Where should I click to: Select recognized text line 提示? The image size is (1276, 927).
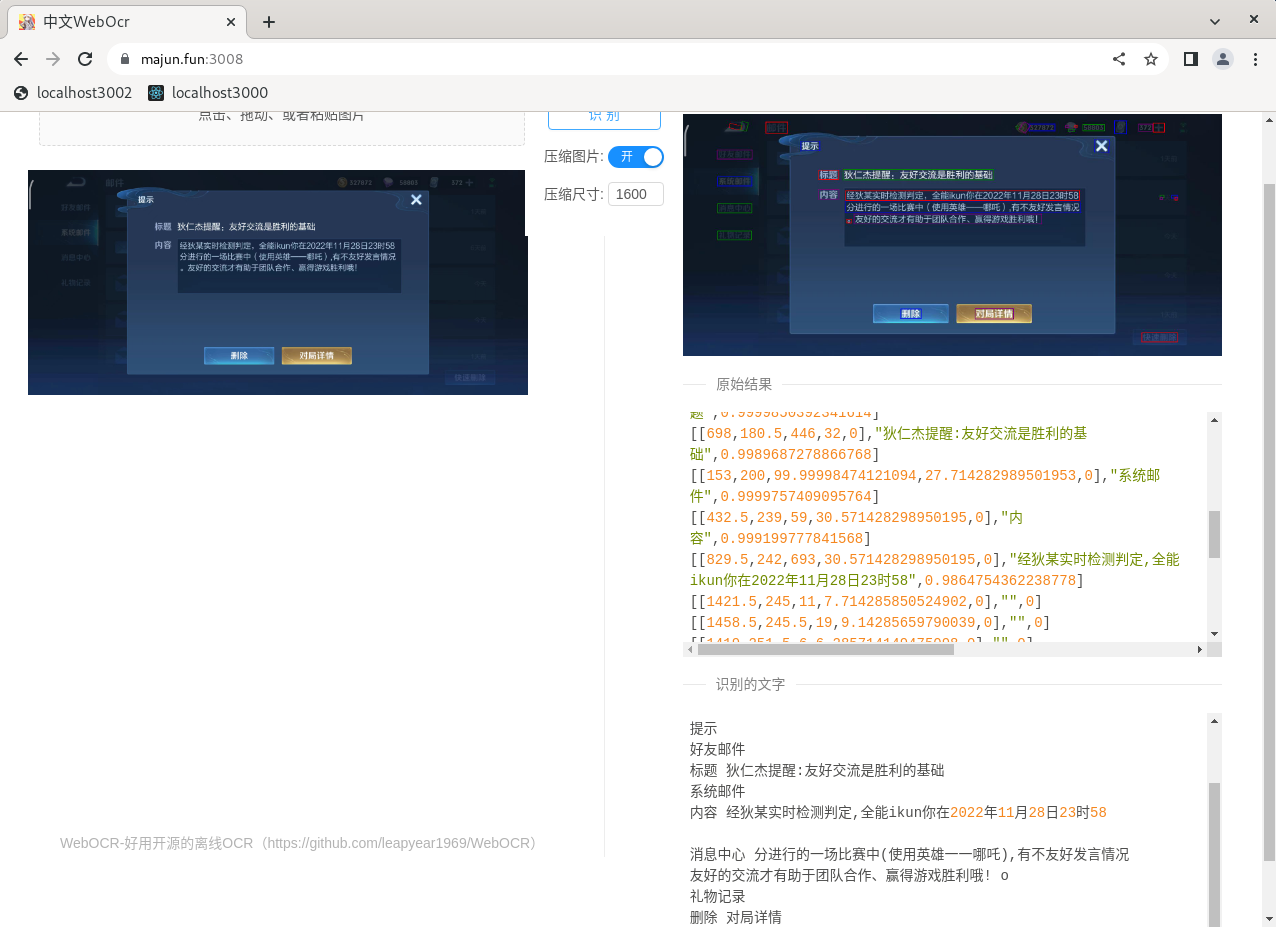[x=704, y=729]
